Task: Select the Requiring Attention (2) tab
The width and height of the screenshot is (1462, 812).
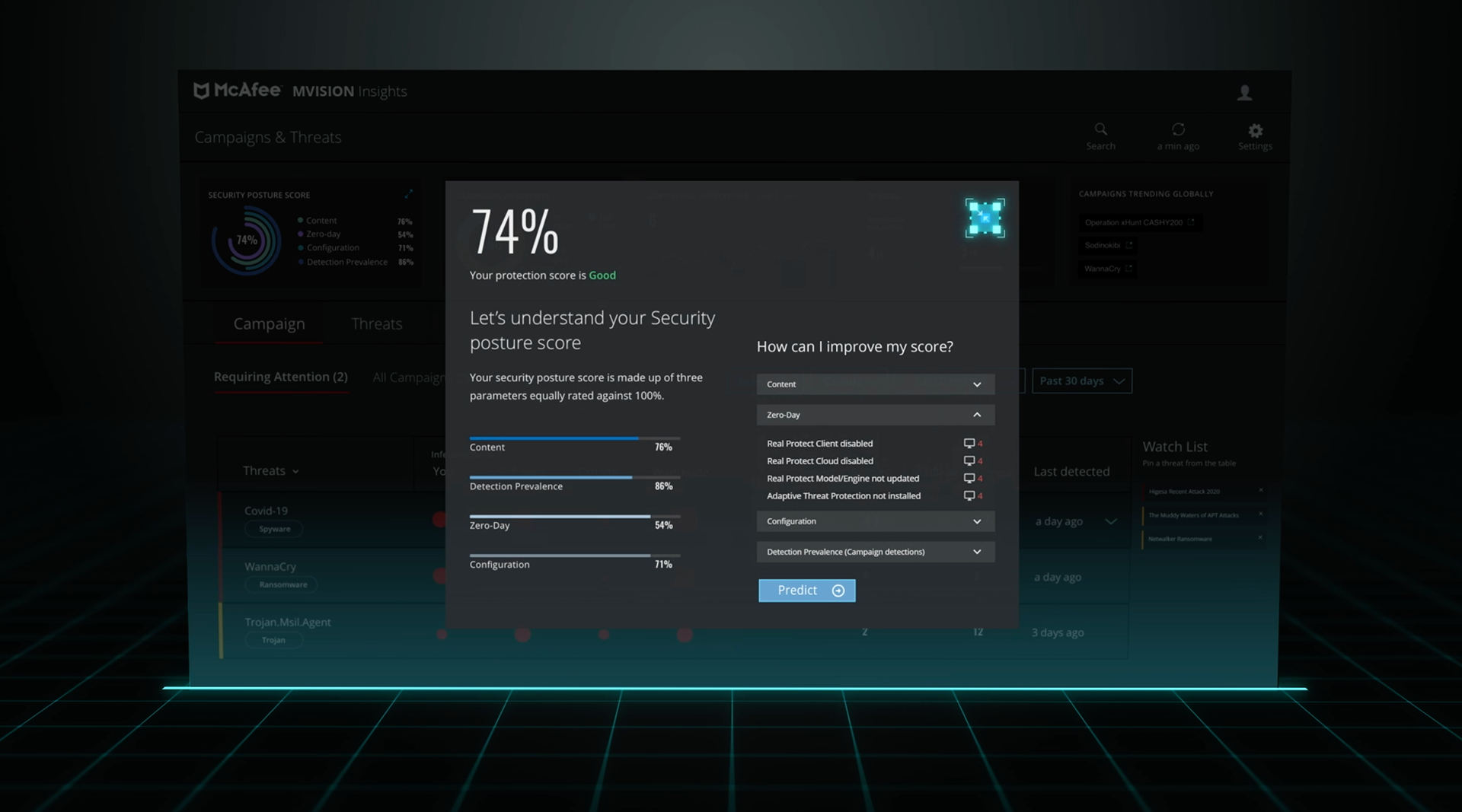Action: click(x=280, y=377)
